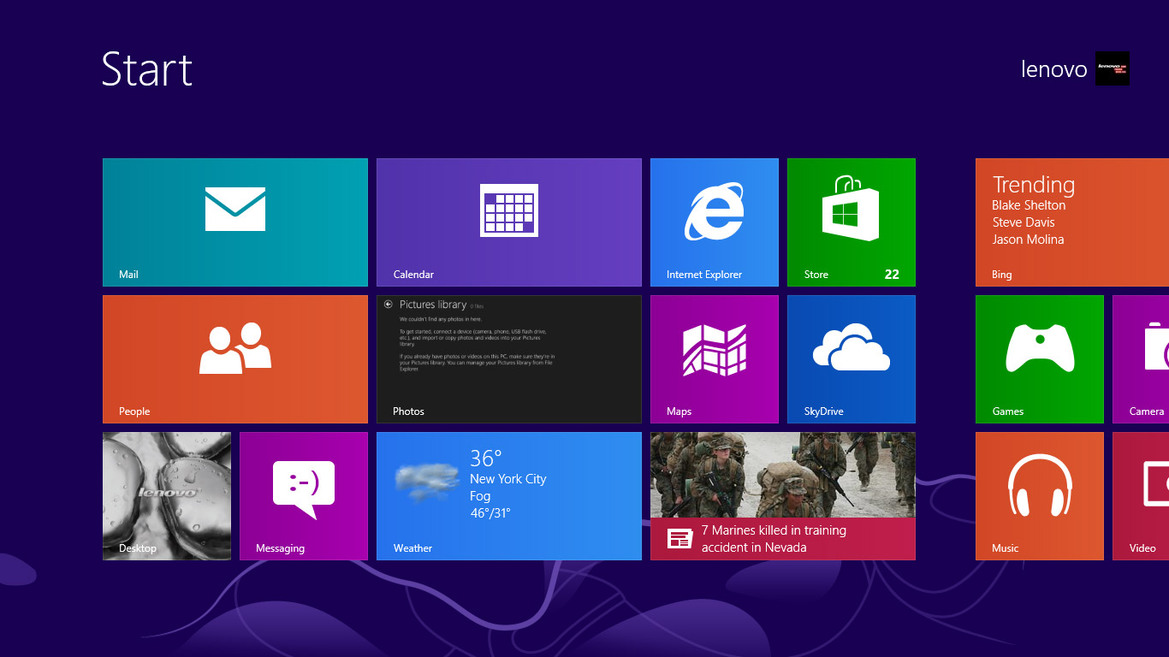Click the lenovo user account name

[x=1053, y=69]
